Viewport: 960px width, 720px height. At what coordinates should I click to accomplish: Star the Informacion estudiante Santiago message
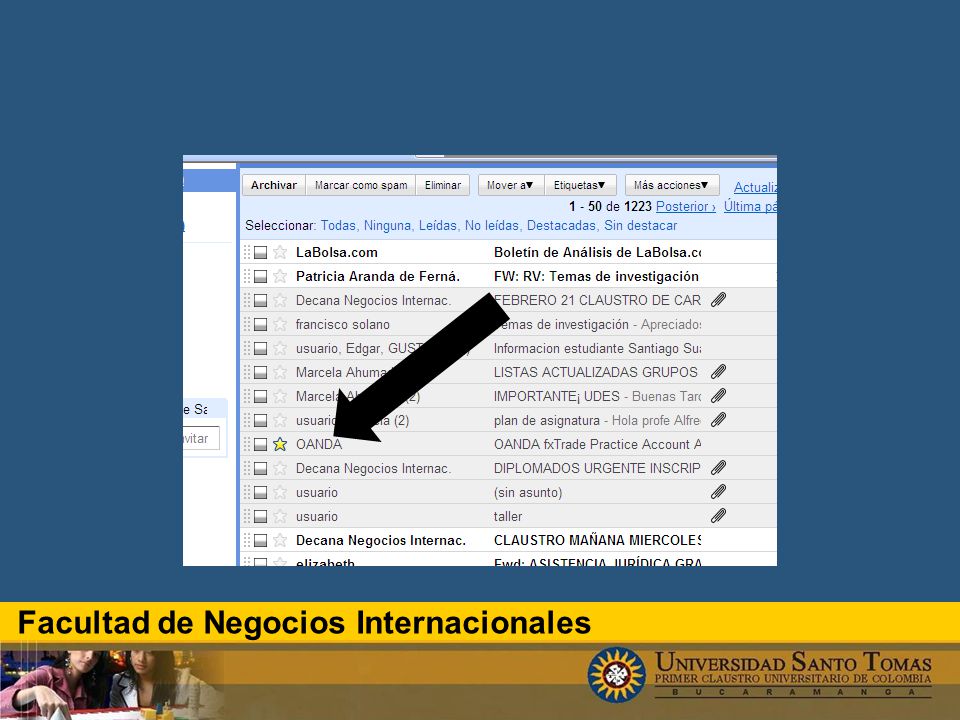[280, 348]
